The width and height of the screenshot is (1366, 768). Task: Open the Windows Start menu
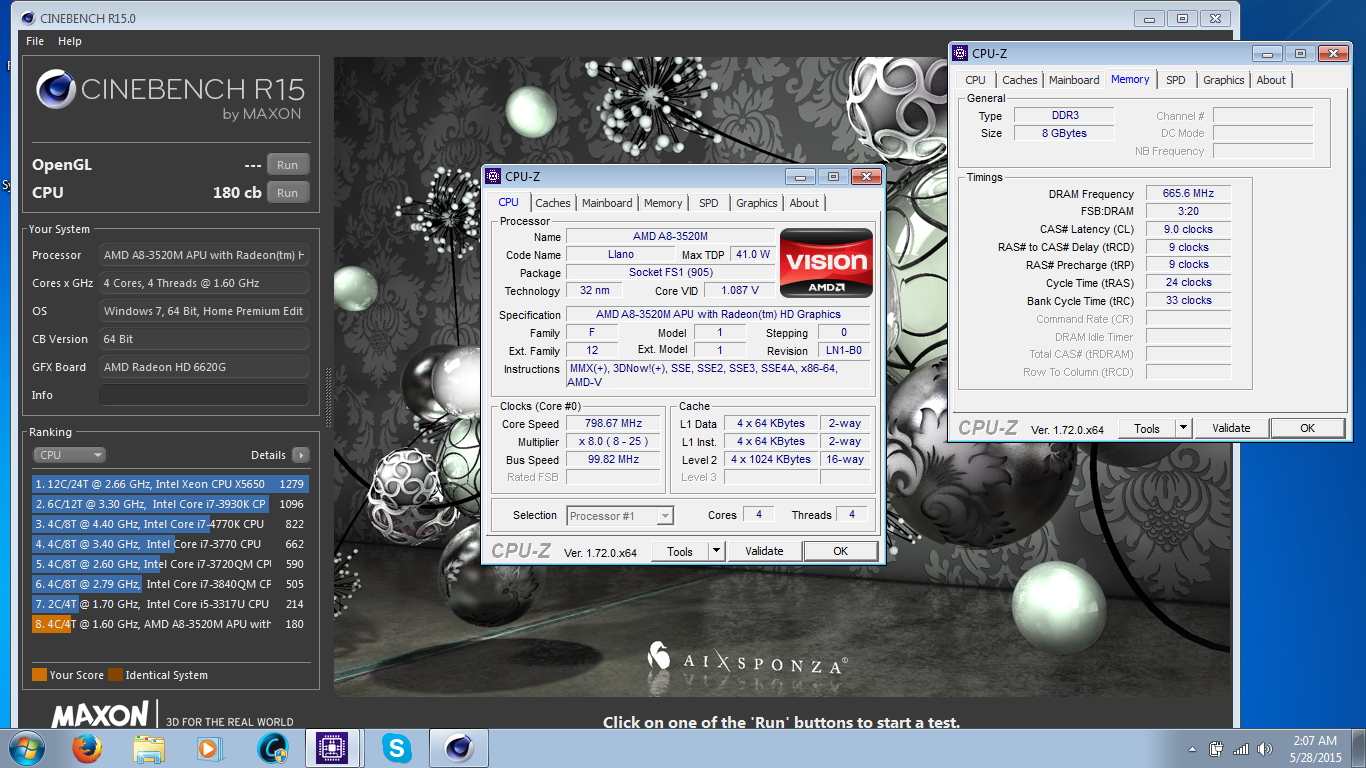pyautogui.click(x=25, y=748)
